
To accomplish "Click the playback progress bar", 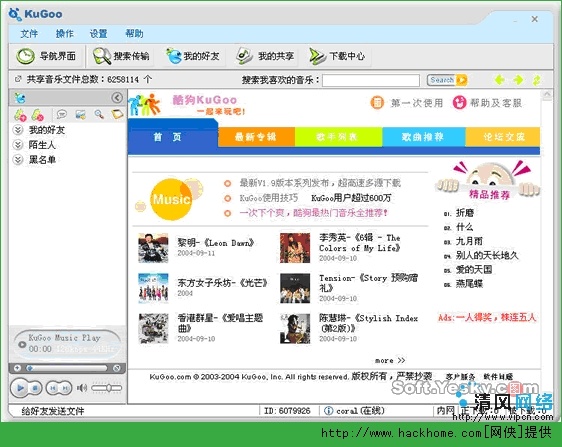I will point(68,368).
